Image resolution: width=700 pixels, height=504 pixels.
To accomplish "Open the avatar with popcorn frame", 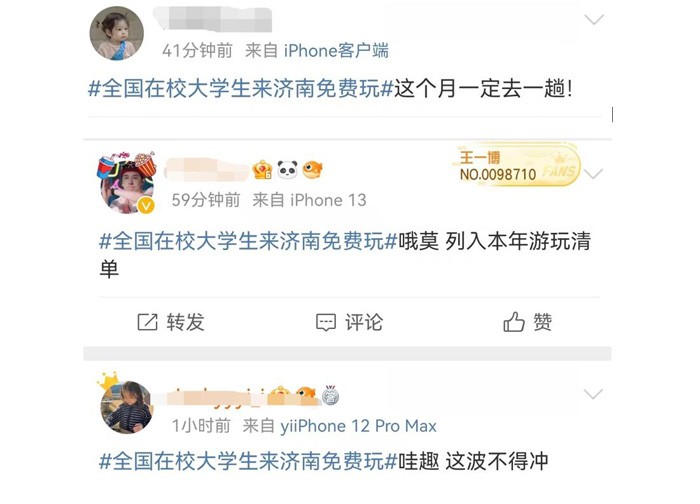I will (127, 183).
